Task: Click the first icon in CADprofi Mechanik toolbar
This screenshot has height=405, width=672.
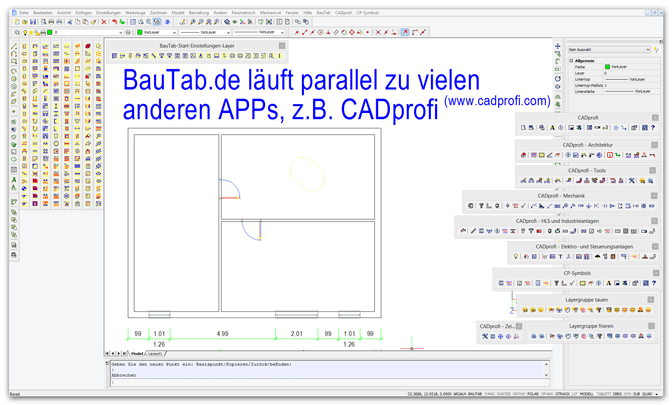Action: tap(471, 206)
